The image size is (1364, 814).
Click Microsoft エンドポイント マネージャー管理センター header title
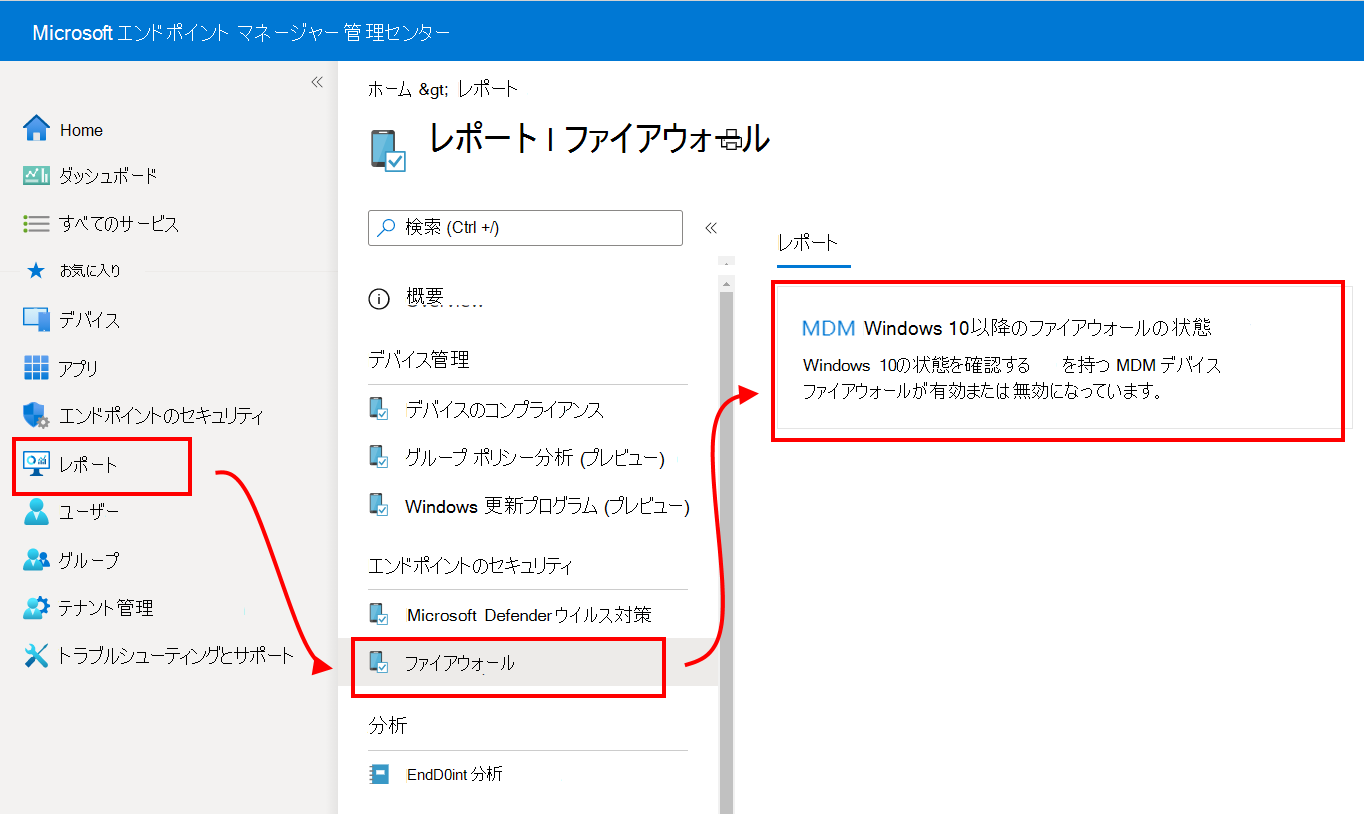click(241, 32)
